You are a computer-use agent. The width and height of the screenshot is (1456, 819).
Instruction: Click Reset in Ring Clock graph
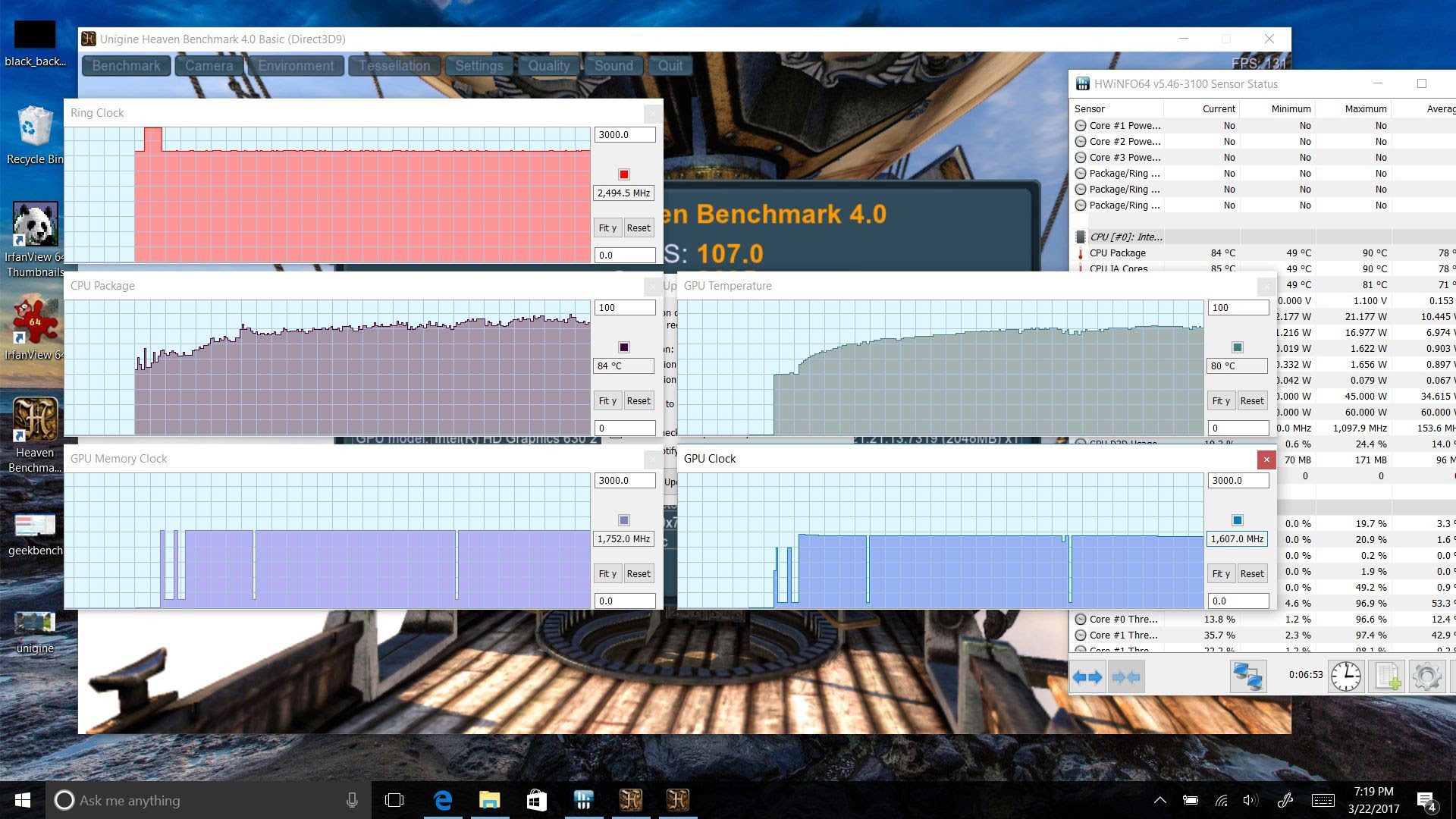coord(639,227)
